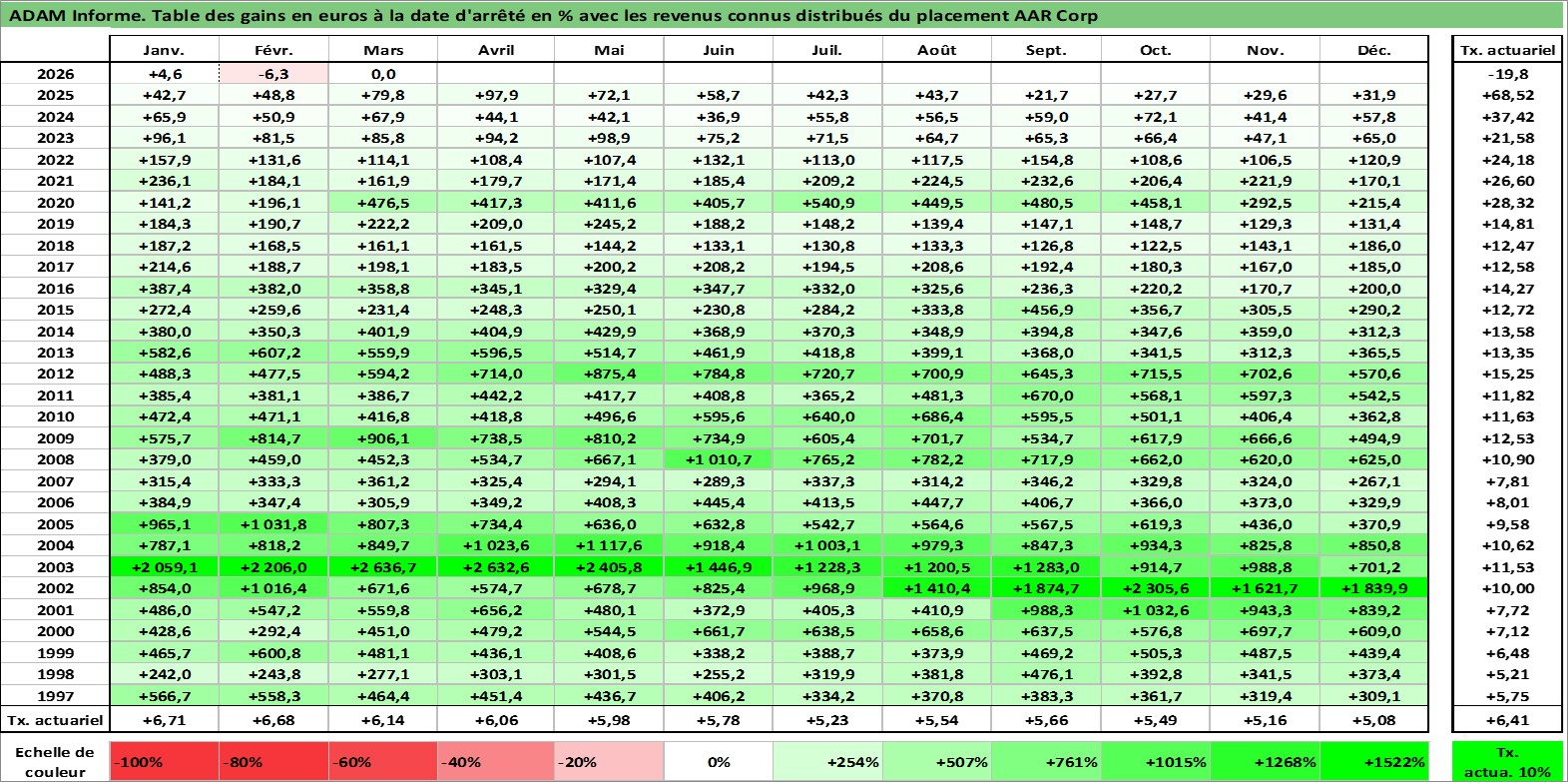The image size is (1568, 782).
Task: Click the +1 010,7 cell in 2008
Action: pyautogui.click(x=718, y=459)
